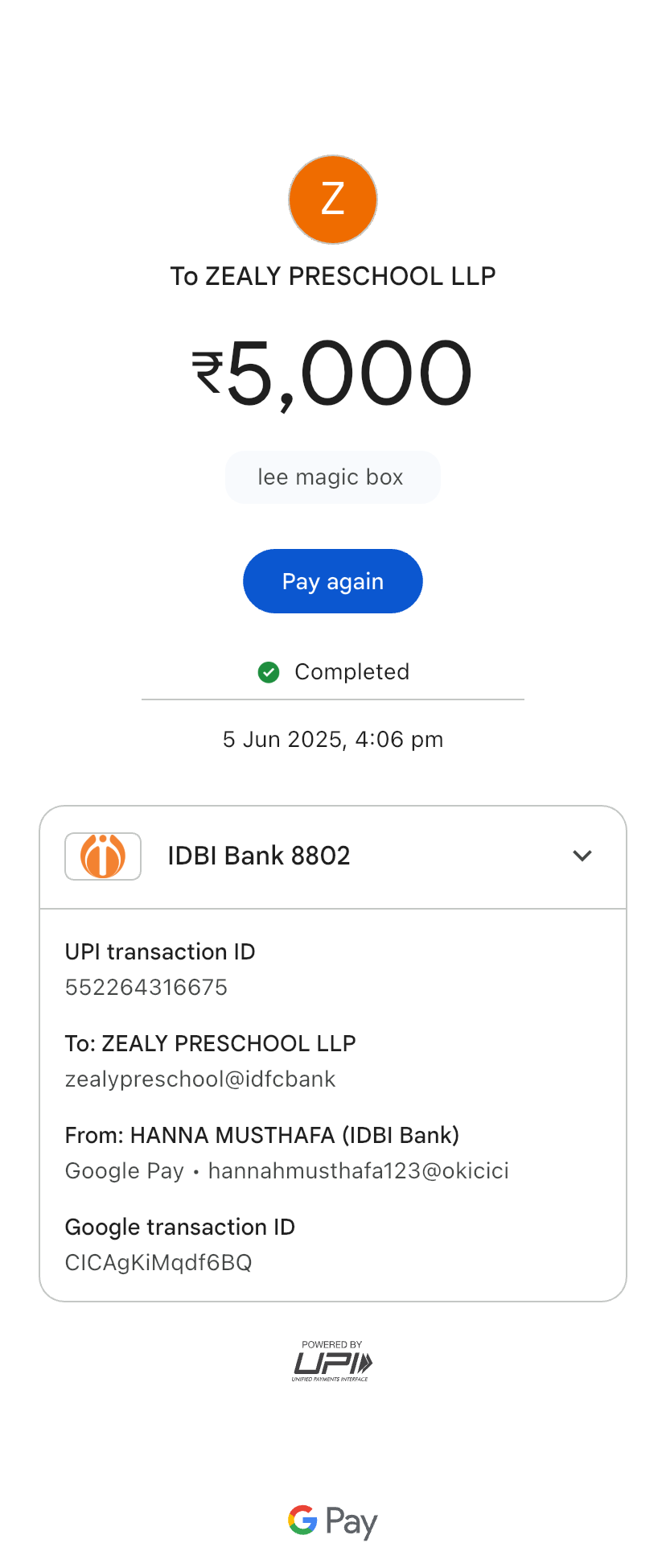Click the Google Pay logo
Screen dimensions: 666x1568
[333, 1521]
